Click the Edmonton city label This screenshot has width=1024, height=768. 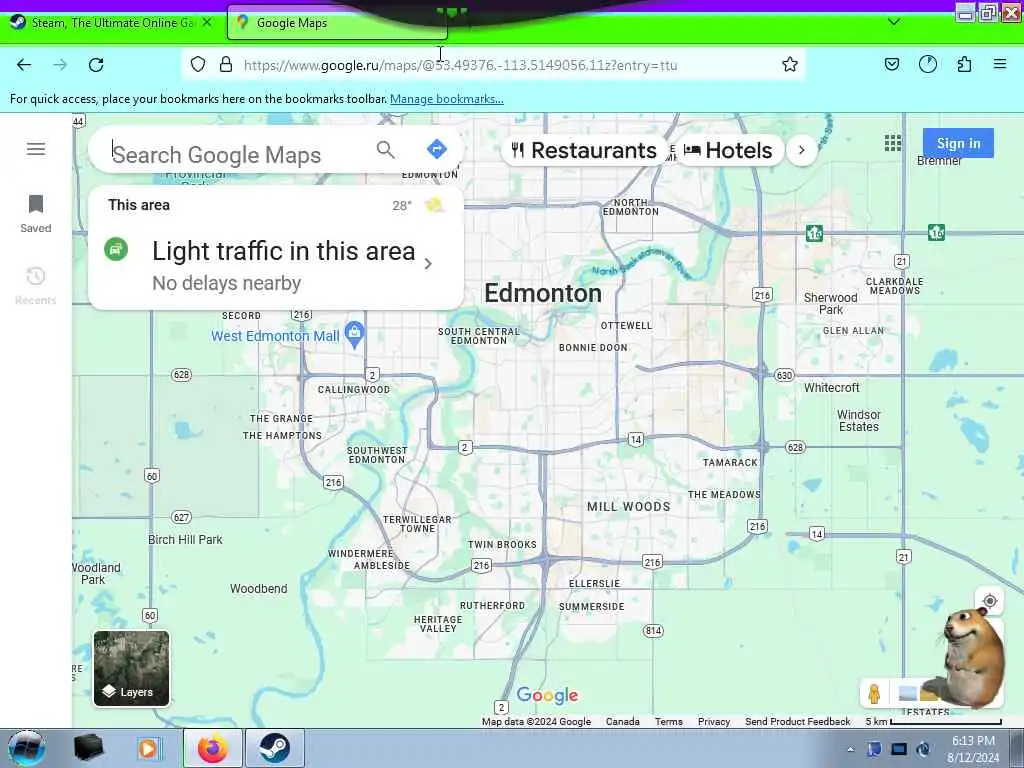543,293
